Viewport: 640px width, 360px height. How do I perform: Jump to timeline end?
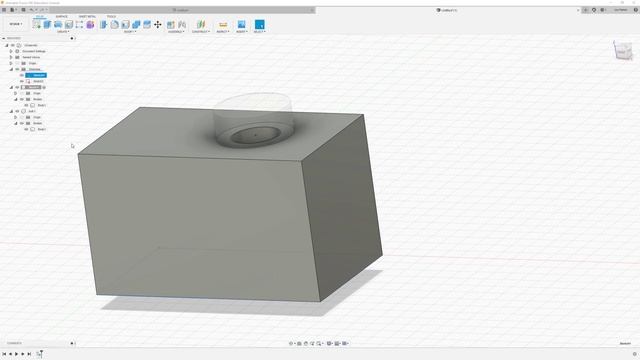[x=29, y=354]
